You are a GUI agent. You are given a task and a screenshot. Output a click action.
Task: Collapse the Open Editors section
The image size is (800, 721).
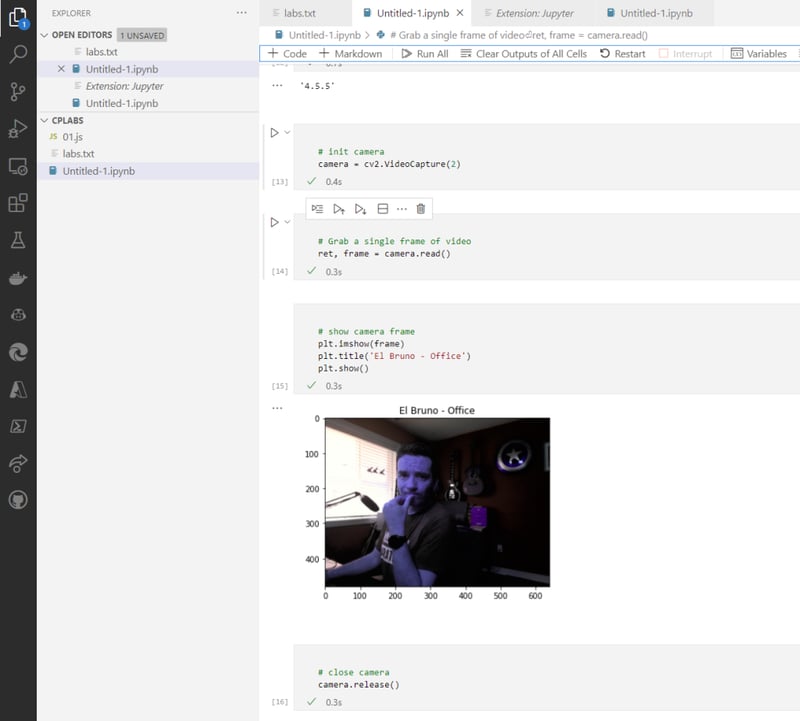pyautogui.click(x=44, y=35)
